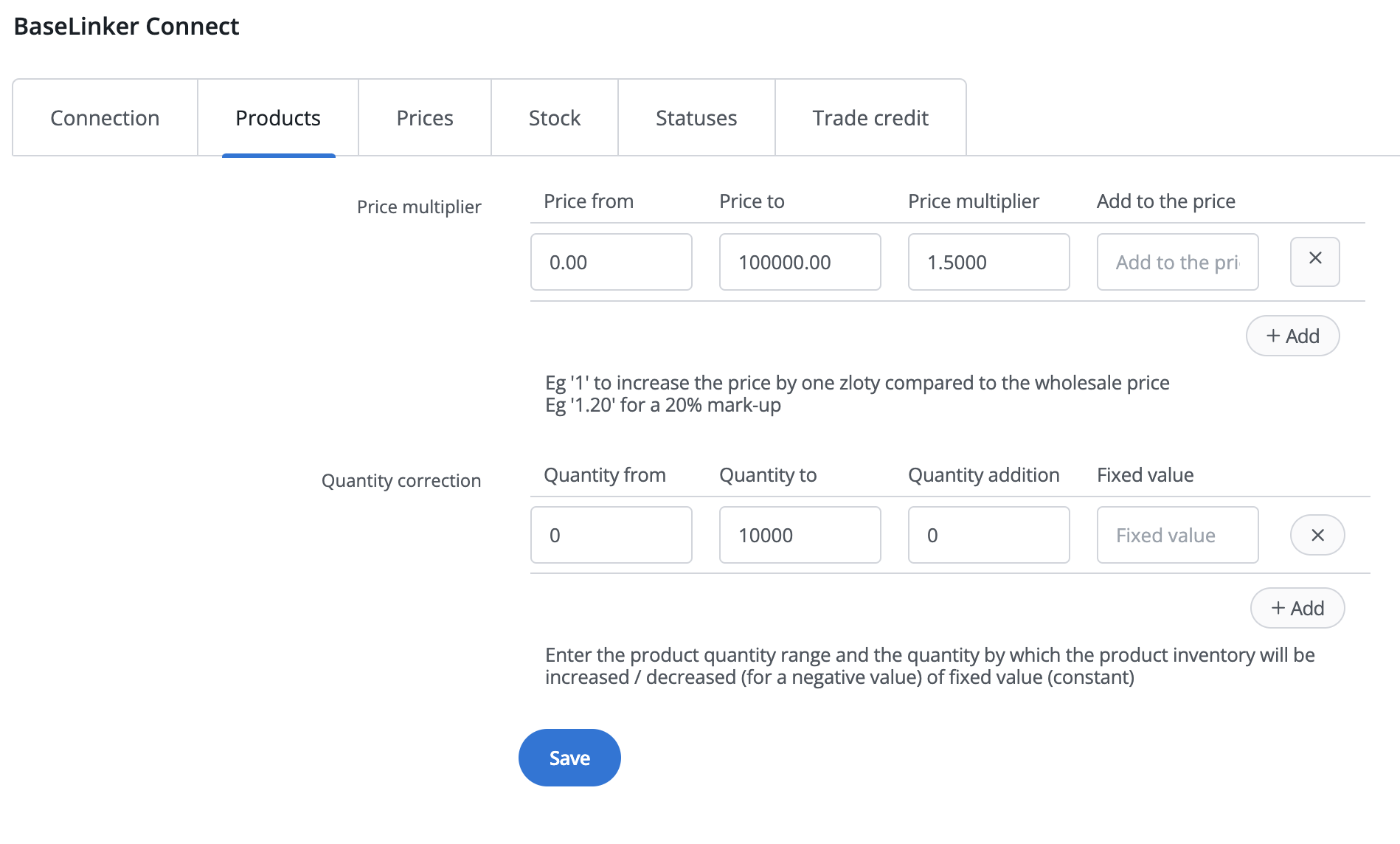The image size is (1400, 844).
Task: Focus the Quantity from input
Action: (611, 535)
